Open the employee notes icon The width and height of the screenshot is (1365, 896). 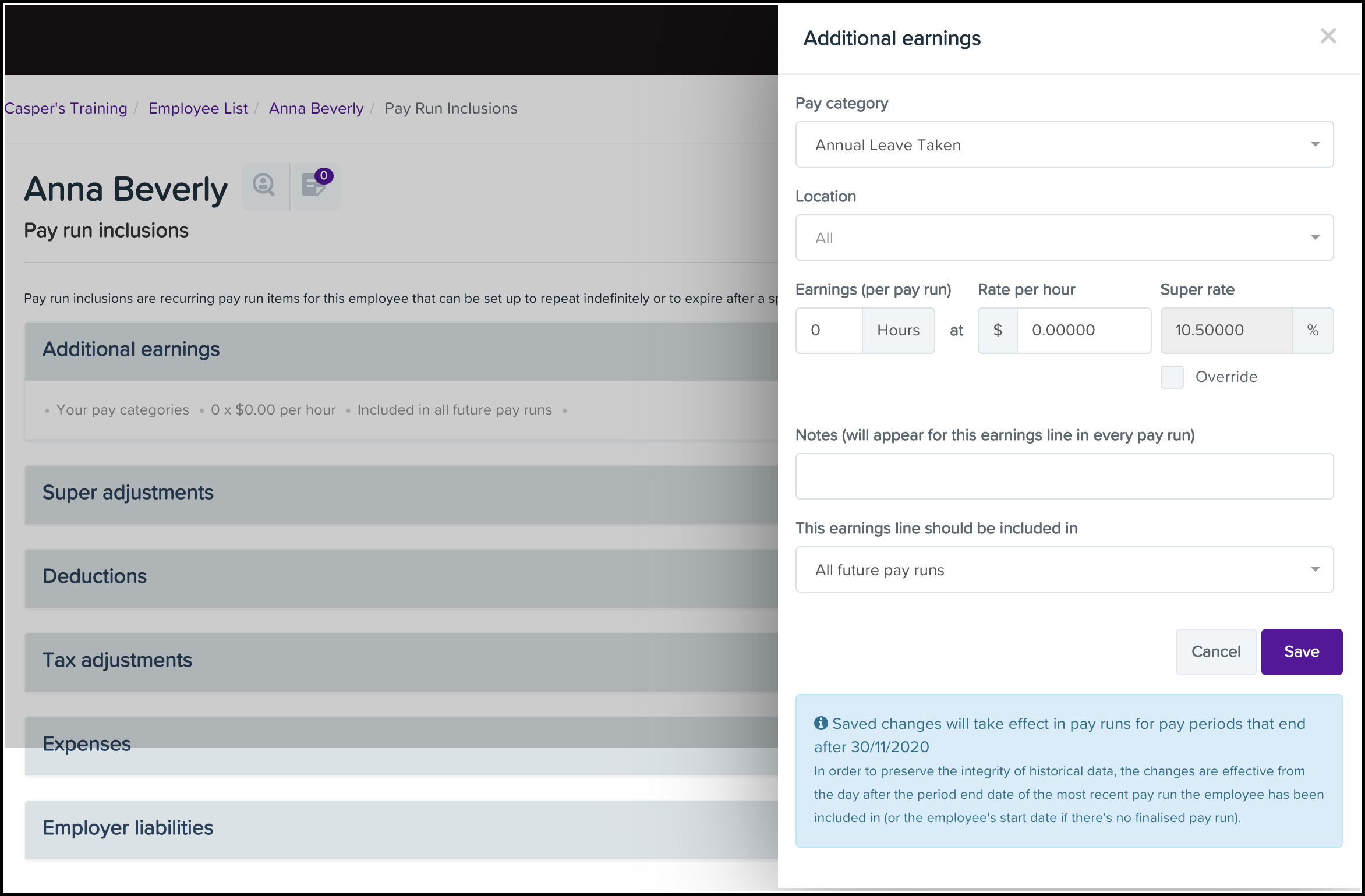point(314,186)
